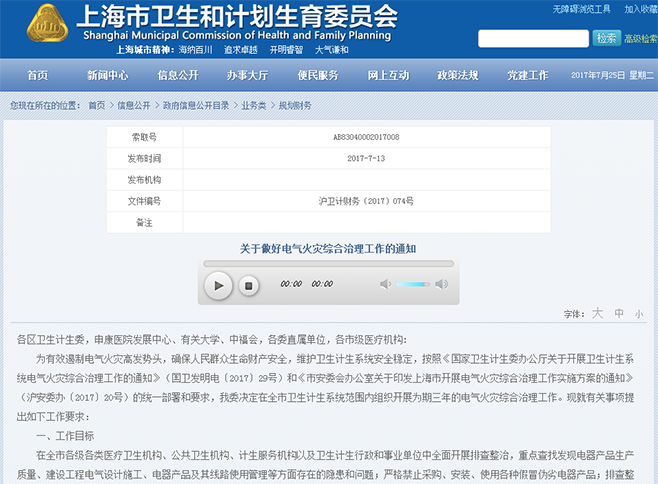Open the 首页 navigation menu item

37,75
